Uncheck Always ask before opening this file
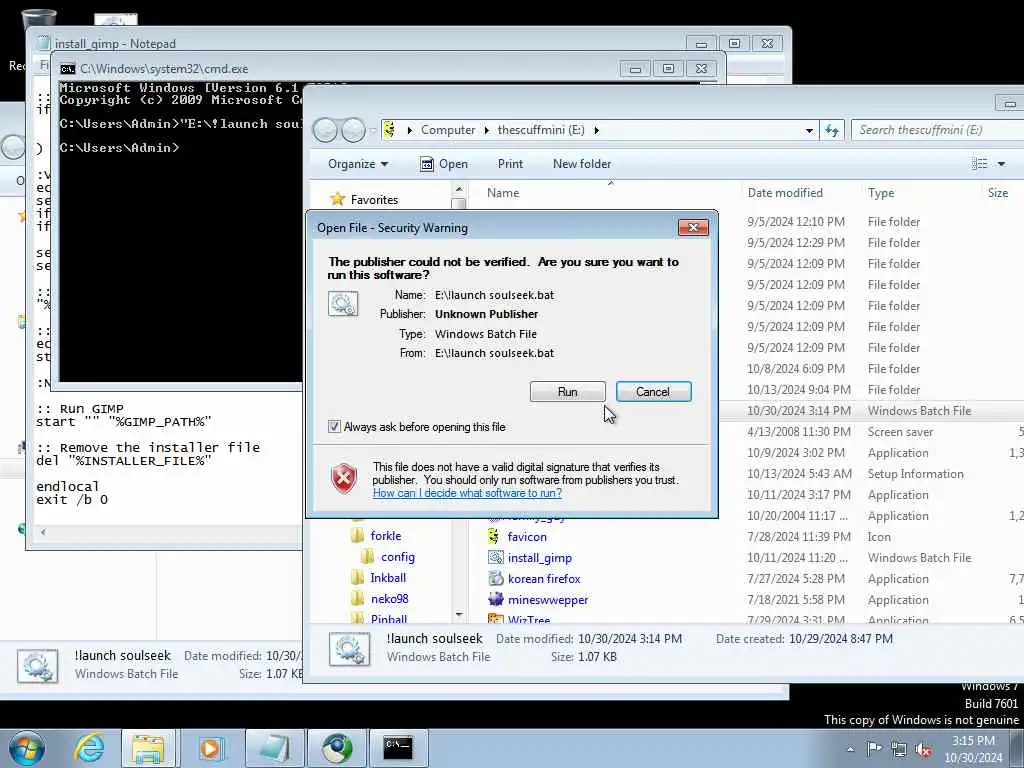The width and height of the screenshot is (1024, 768). (334, 427)
